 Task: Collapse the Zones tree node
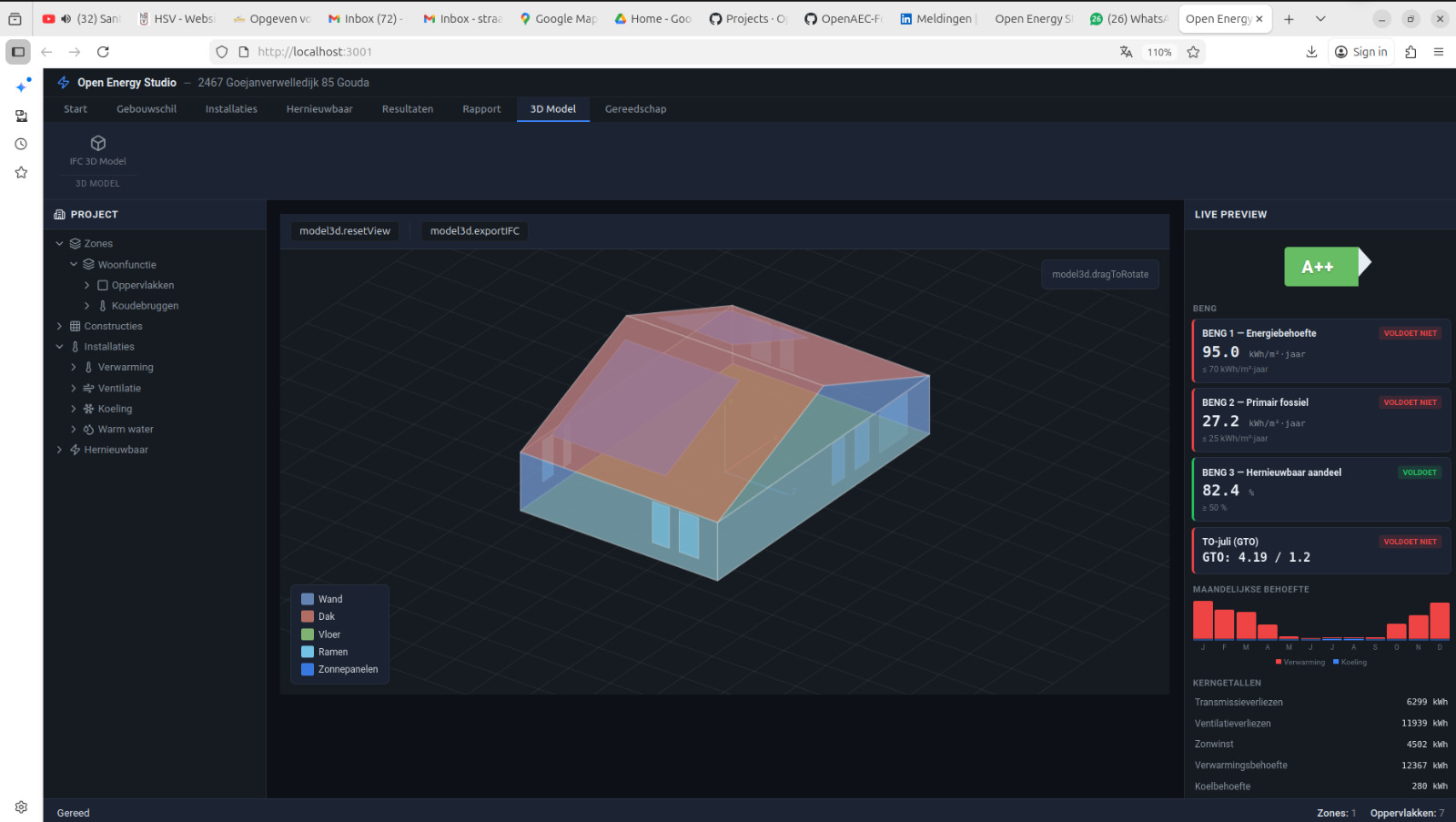pyautogui.click(x=60, y=244)
